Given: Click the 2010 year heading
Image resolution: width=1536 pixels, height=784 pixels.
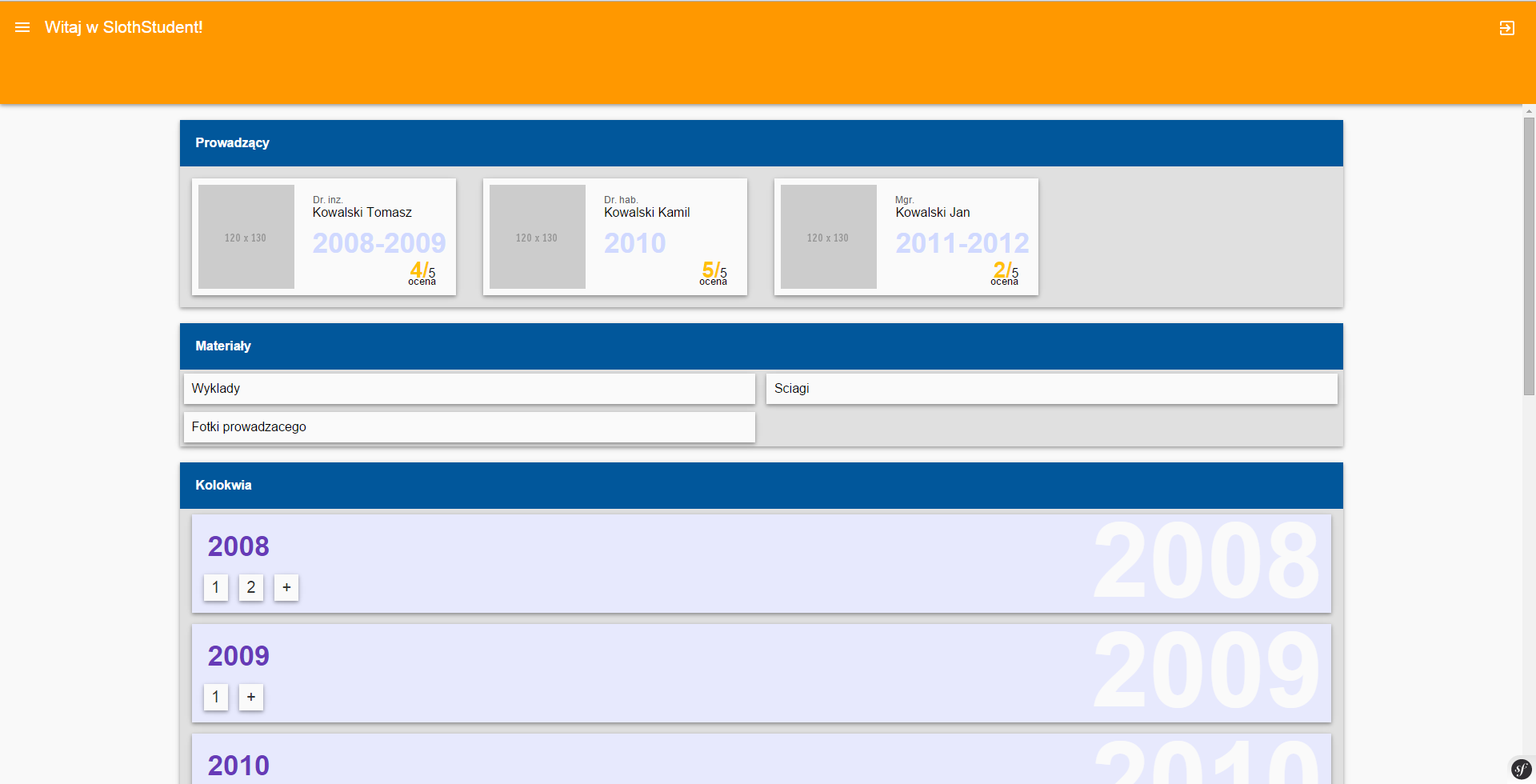Looking at the screenshot, I should click(x=238, y=766).
